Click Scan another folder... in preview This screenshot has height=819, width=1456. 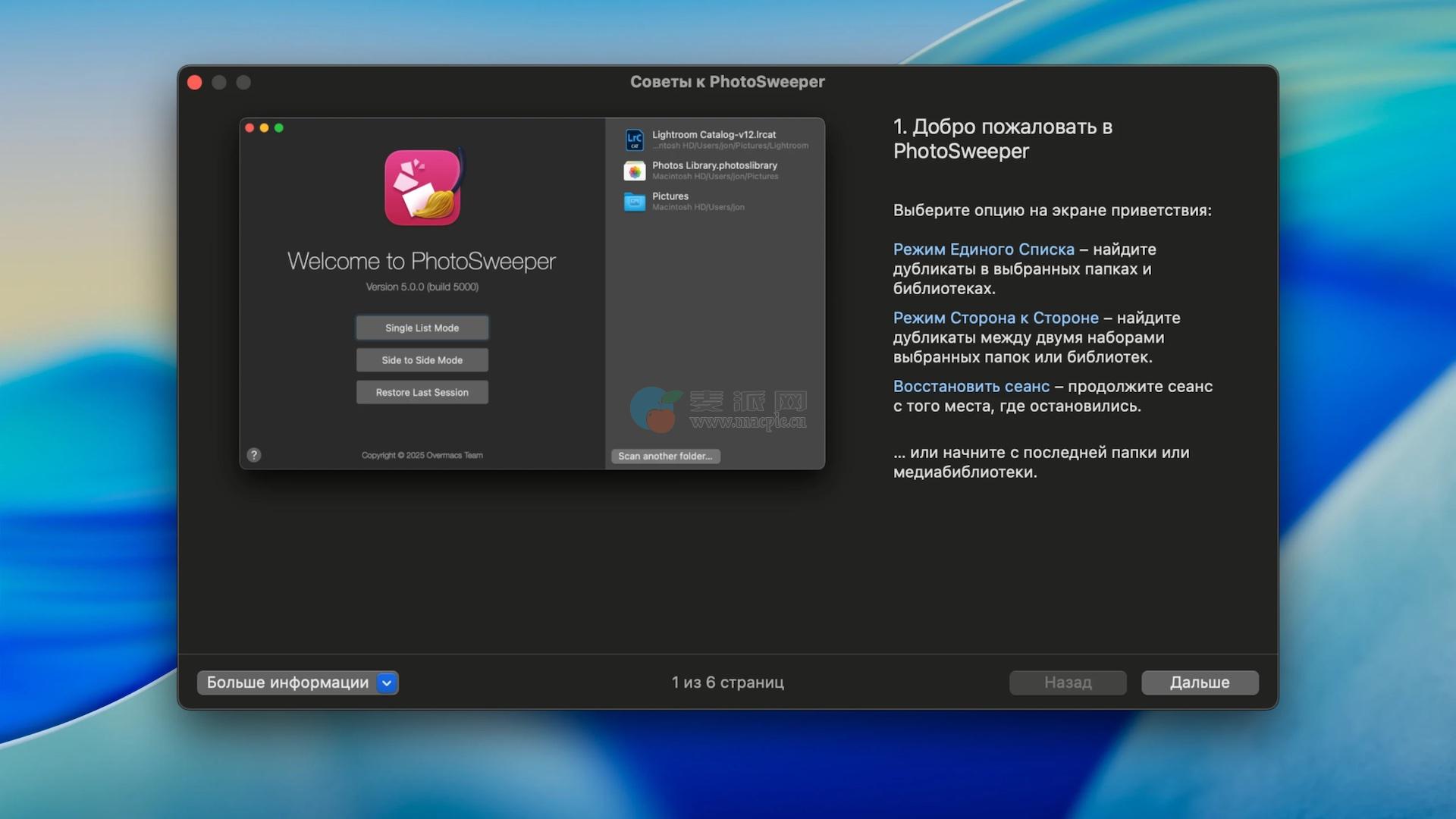coord(665,456)
